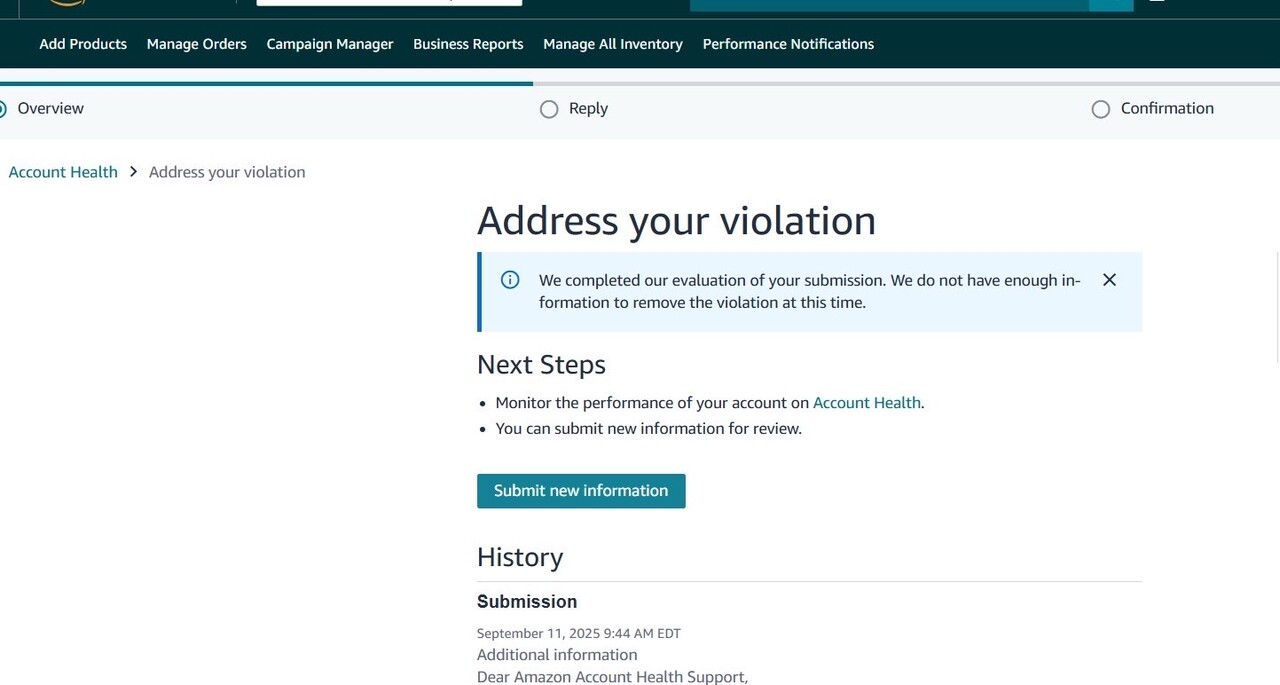Open Campaign Manager
This screenshot has width=1280, height=685.
[x=330, y=44]
